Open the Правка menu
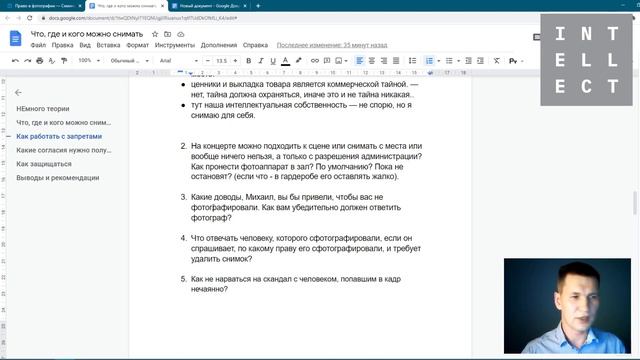Viewport: 640px width, 360px height. 62,45
